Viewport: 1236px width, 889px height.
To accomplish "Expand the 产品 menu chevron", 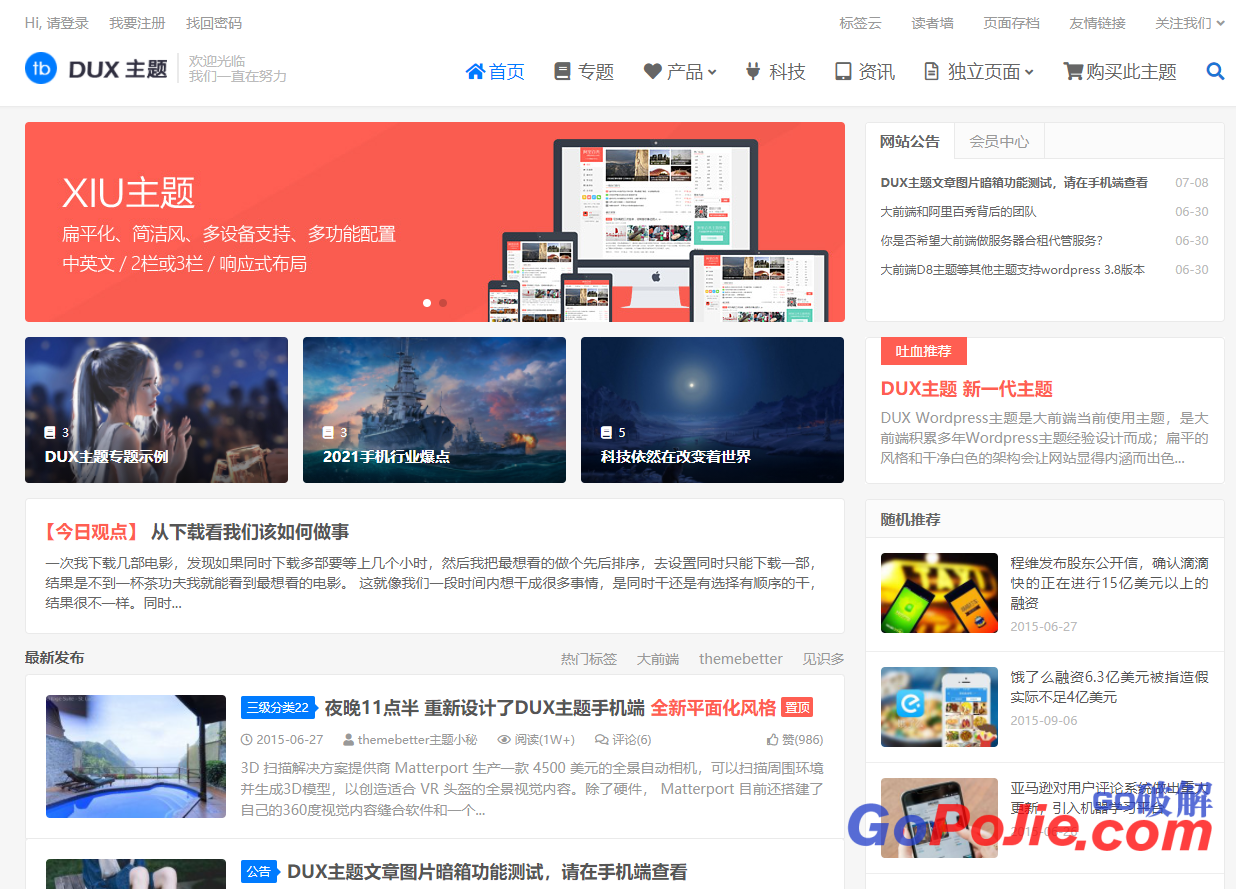I will 712,72.
